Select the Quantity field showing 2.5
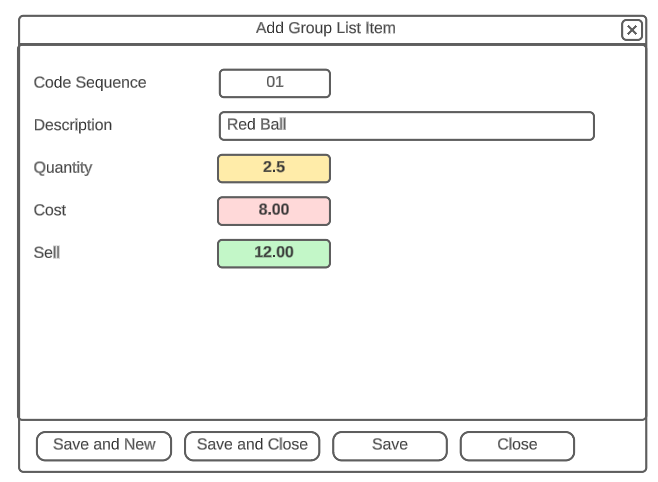658x482 pixels. point(274,168)
